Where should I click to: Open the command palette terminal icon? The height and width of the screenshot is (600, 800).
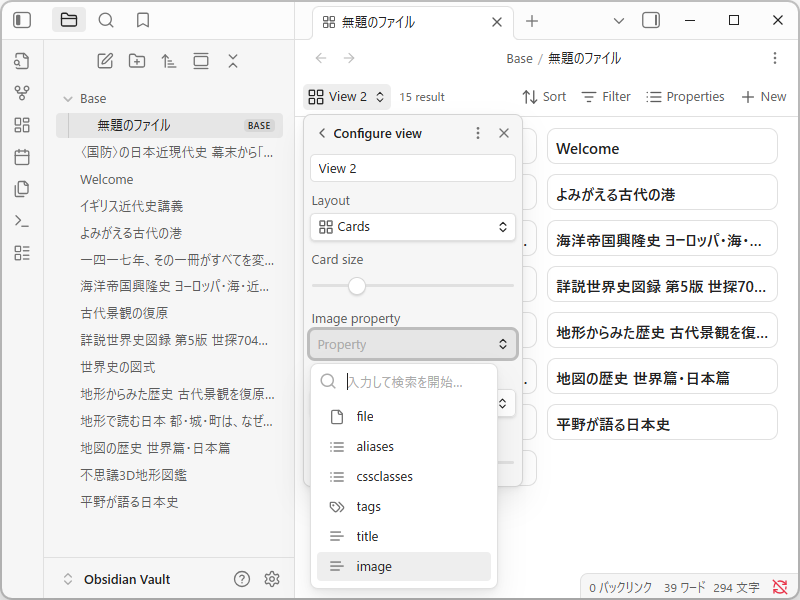pos(20,221)
